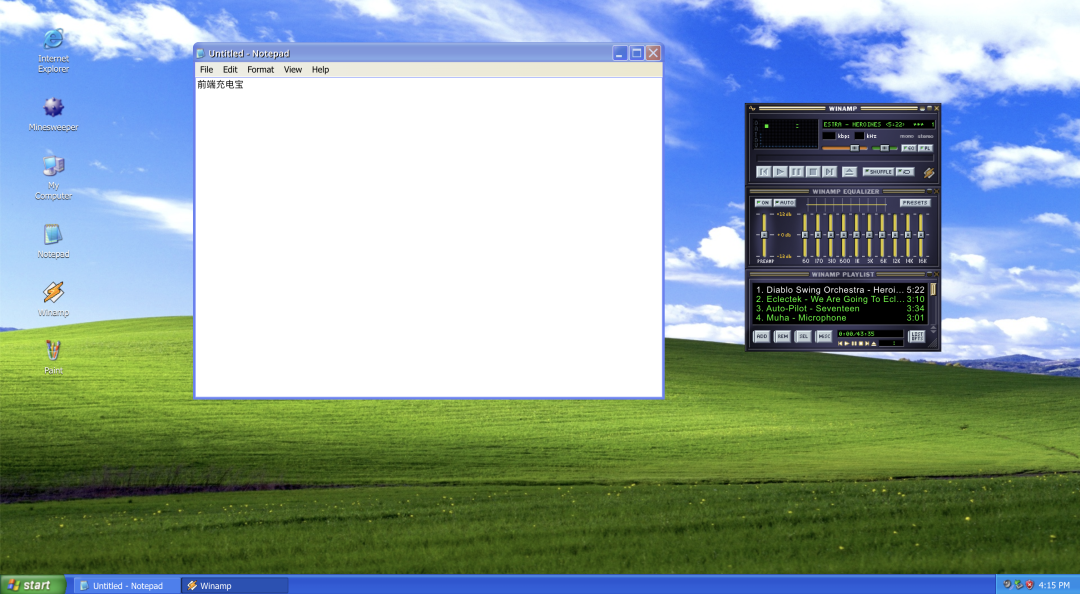
Task: Open the Notepad Format menu
Action: coord(260,70)
